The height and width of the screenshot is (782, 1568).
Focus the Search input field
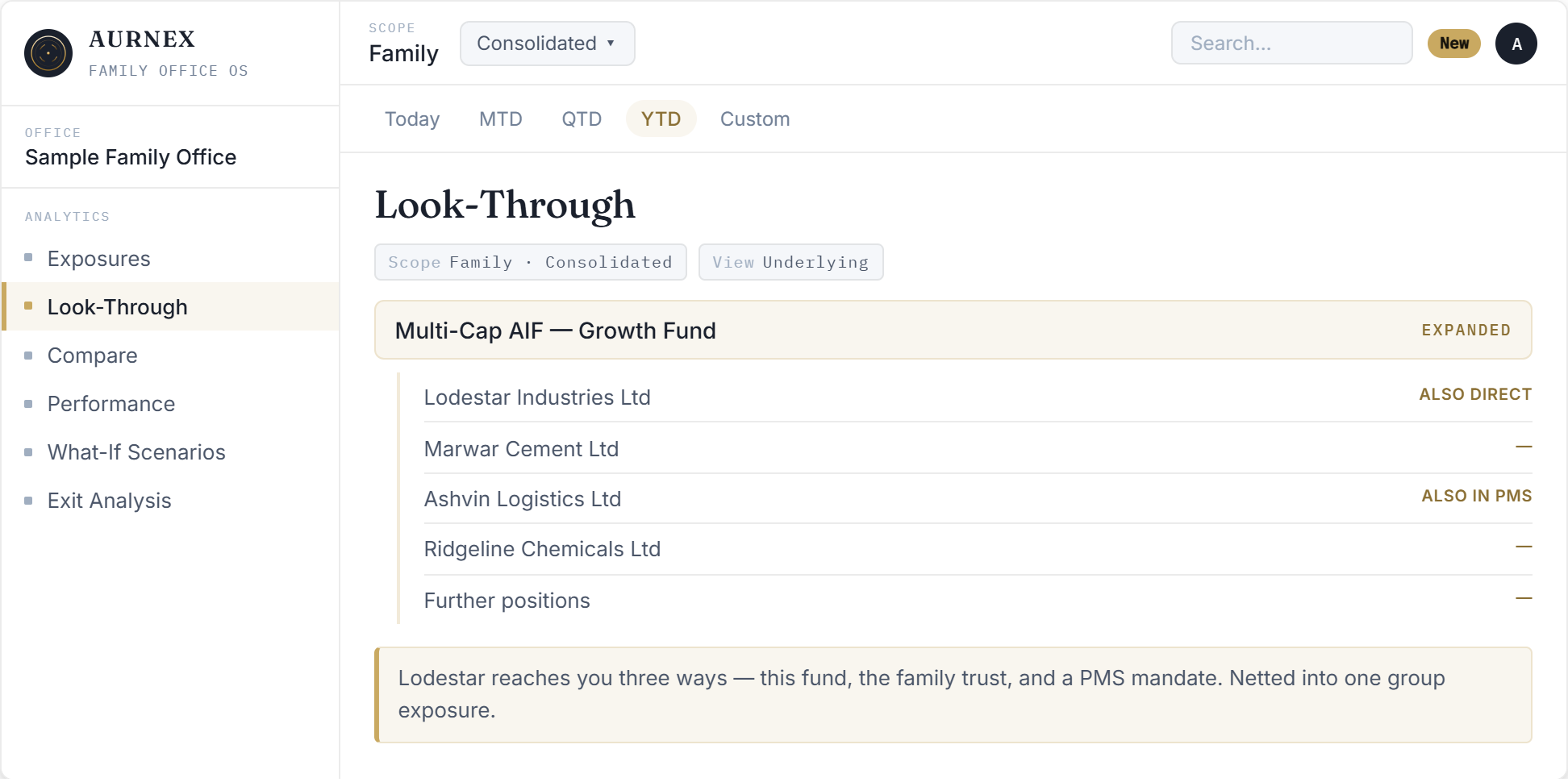pyautogui.click(x=1291, y=44)
